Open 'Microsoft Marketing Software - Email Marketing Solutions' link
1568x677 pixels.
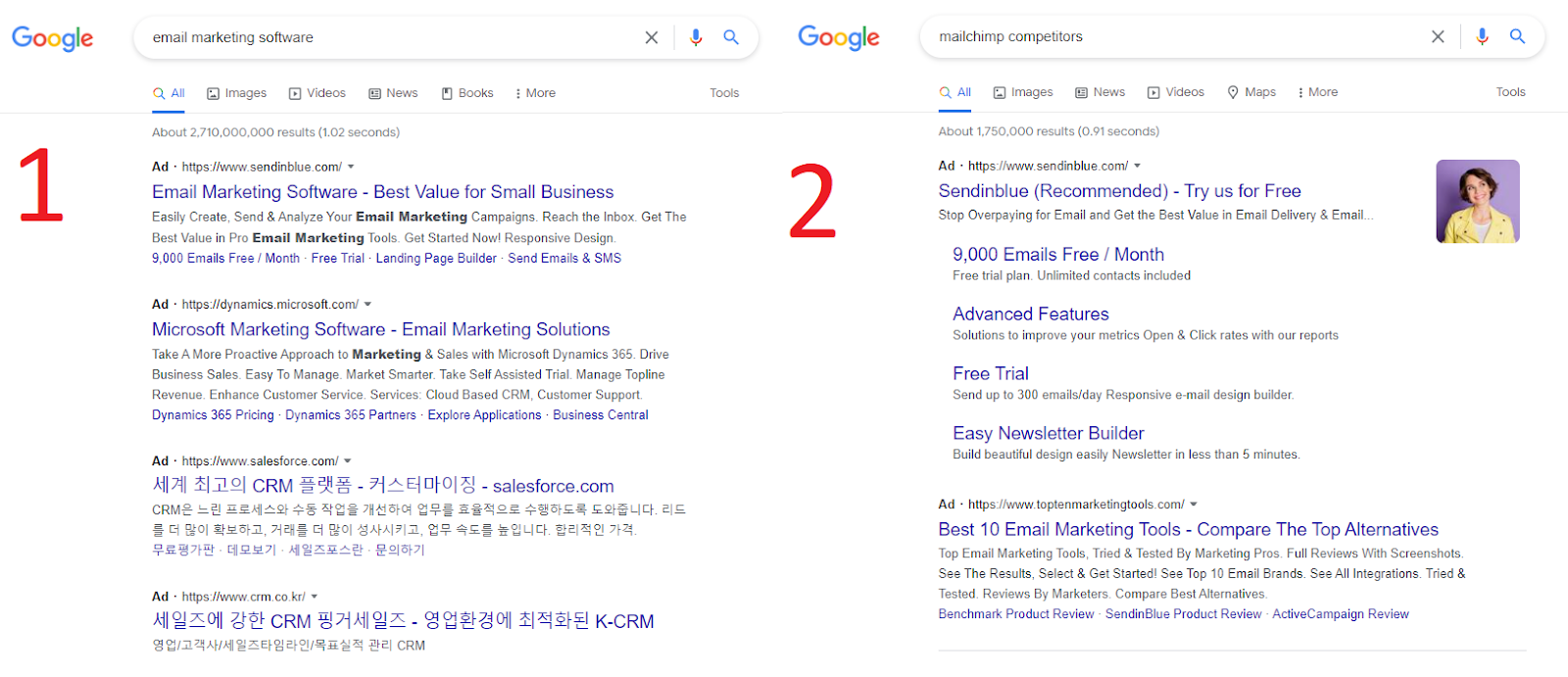point(381,329)
